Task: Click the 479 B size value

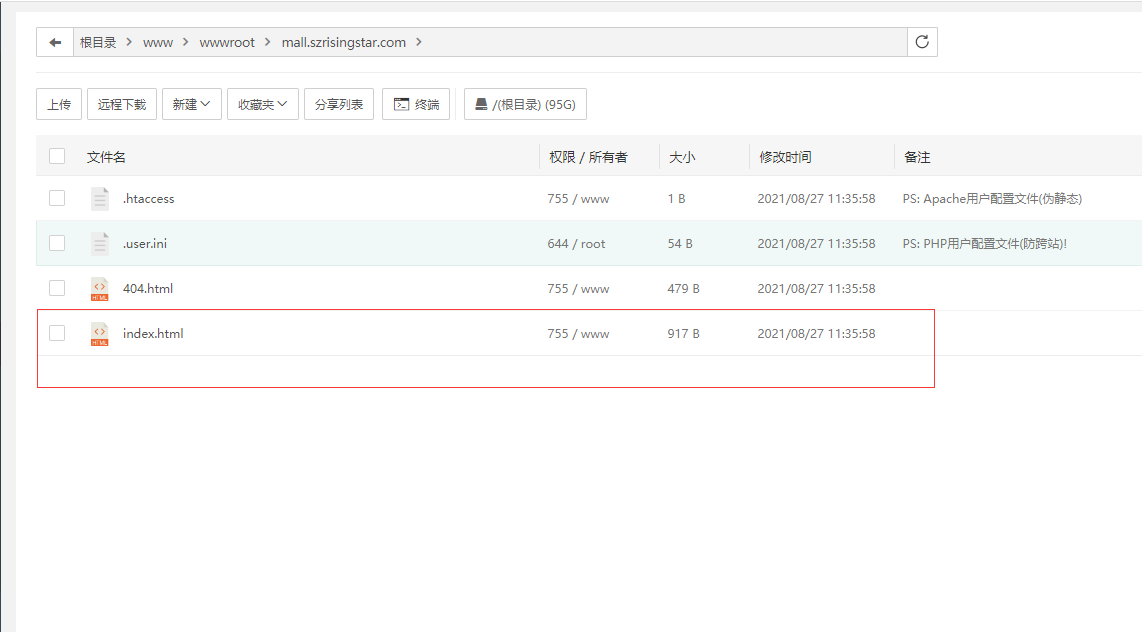Action: pos(683,289)
